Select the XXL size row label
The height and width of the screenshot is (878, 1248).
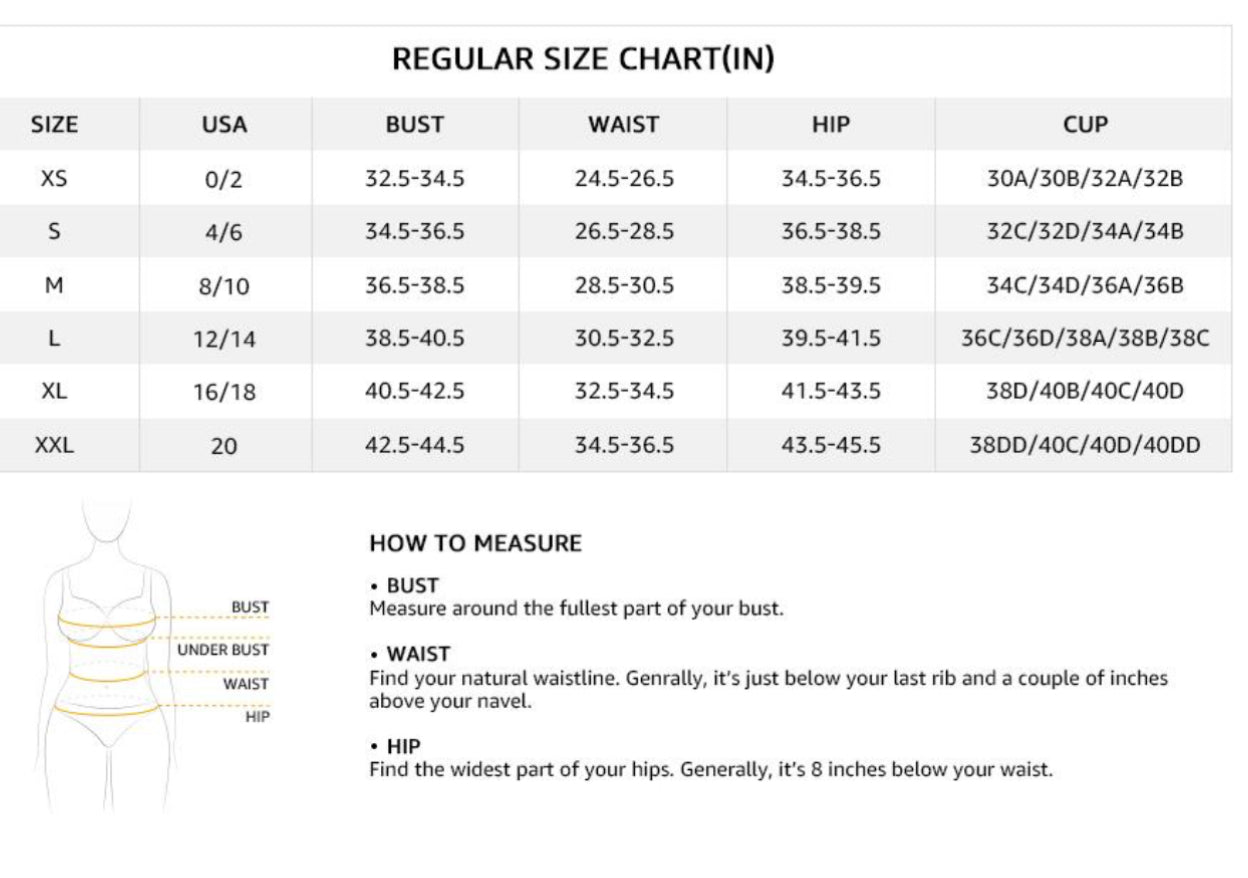54,445
